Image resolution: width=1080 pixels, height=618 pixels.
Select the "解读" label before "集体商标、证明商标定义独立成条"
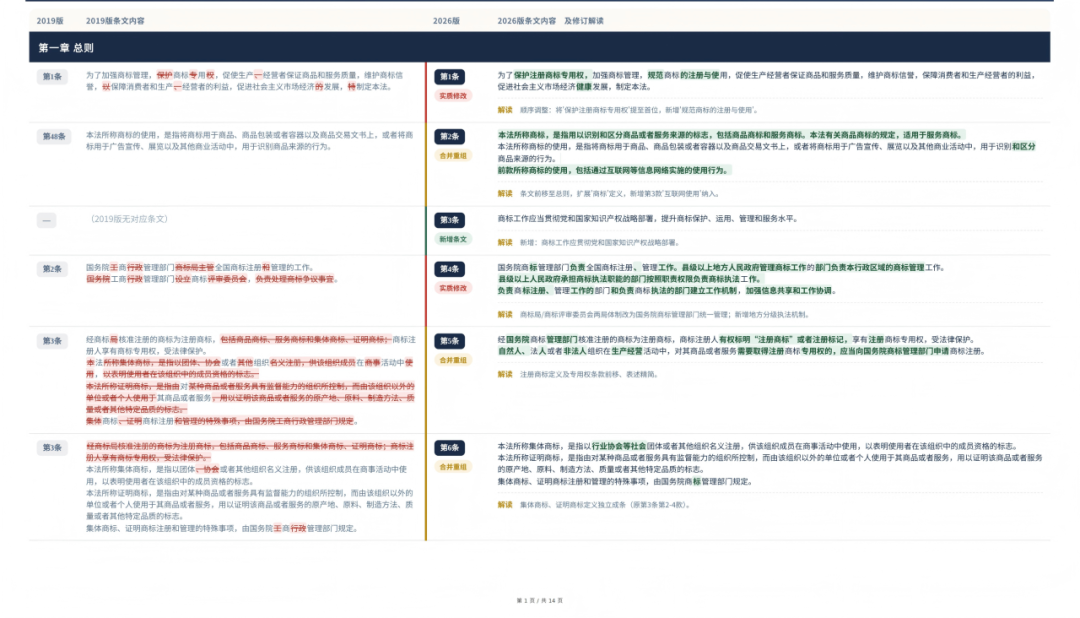[505, 505]
